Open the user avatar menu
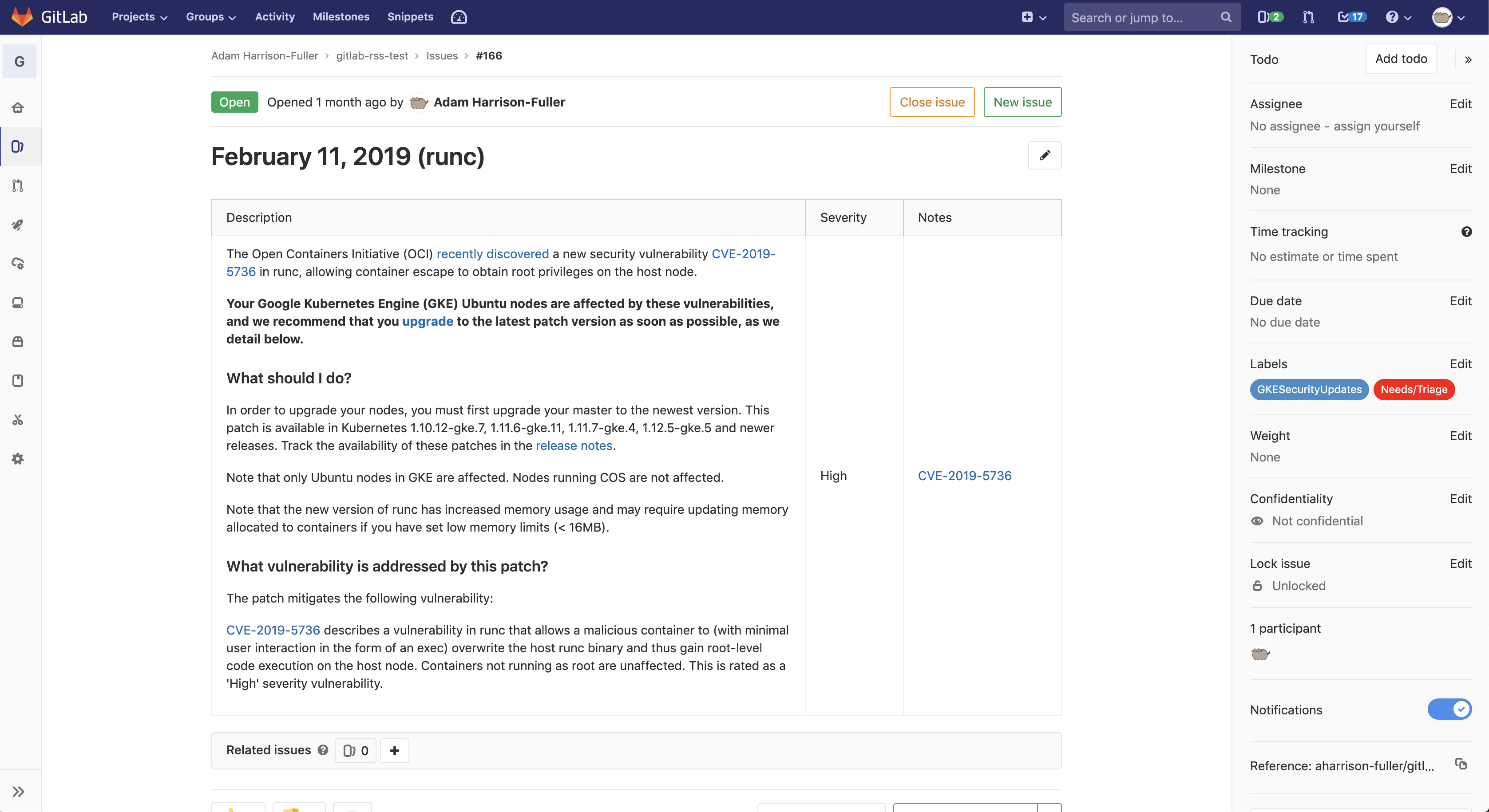Screen dimensions: 1489x812 click(x=1448, y=17)
